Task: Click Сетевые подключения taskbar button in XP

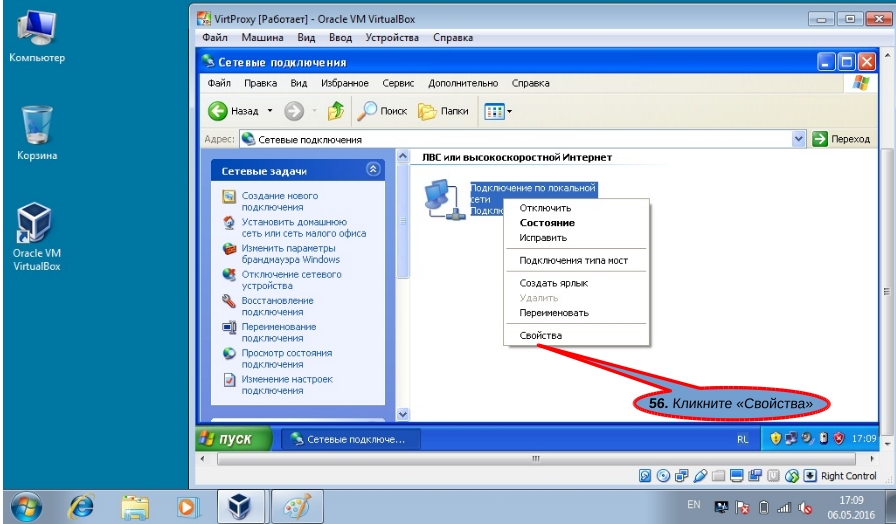Action: coord(351,439)
